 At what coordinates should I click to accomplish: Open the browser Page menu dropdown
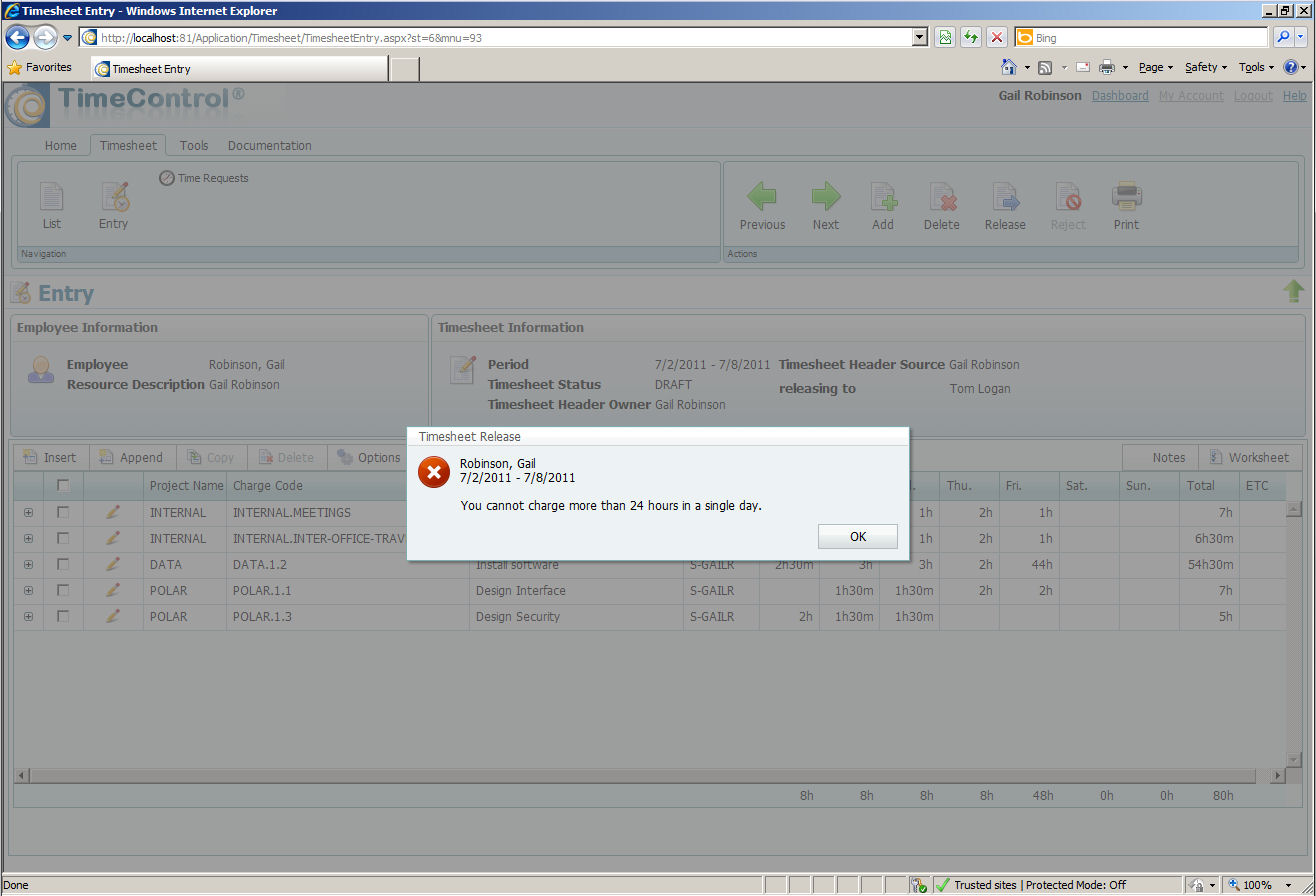(x=1156, y=67)
